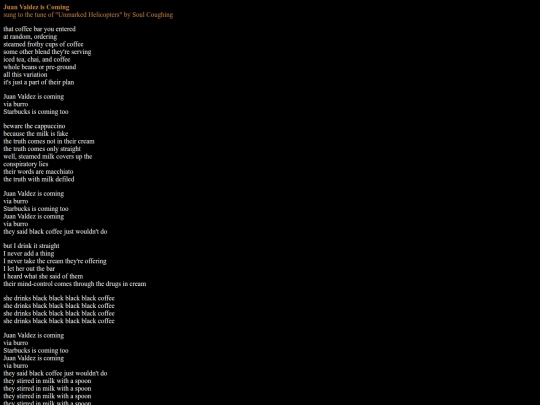The width and height of the screenshot is (540, 405).
Task: Click the line "I never take the cream they're offering"
Action: point(55,261)
